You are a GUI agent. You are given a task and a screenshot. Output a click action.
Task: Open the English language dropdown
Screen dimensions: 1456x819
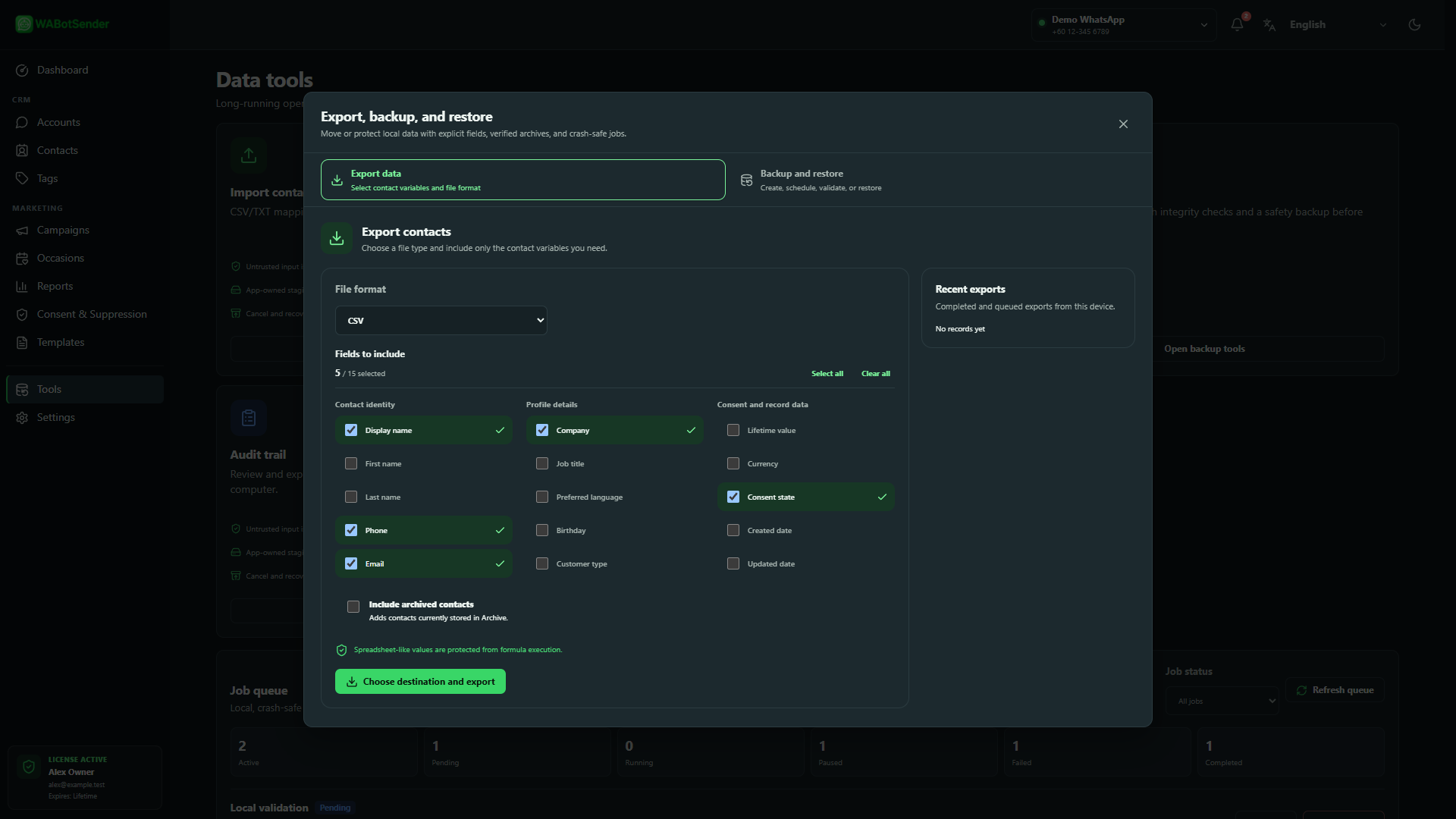tap(1338, 24)
